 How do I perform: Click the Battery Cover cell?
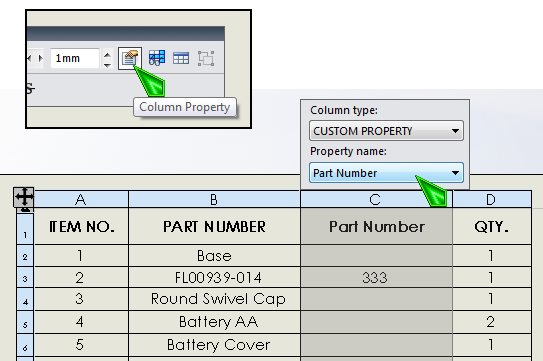[x=214, y=345]
